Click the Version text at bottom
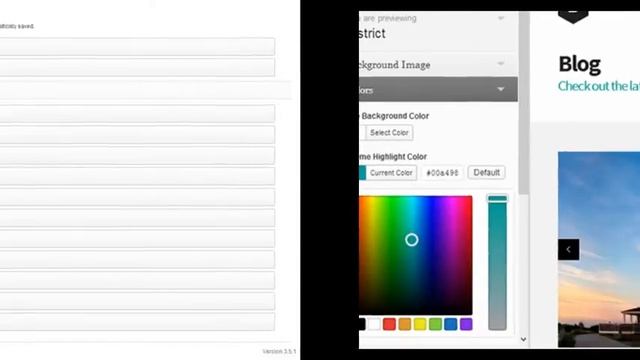This screenshot has height=360, width=640. (x=279, y=351)
